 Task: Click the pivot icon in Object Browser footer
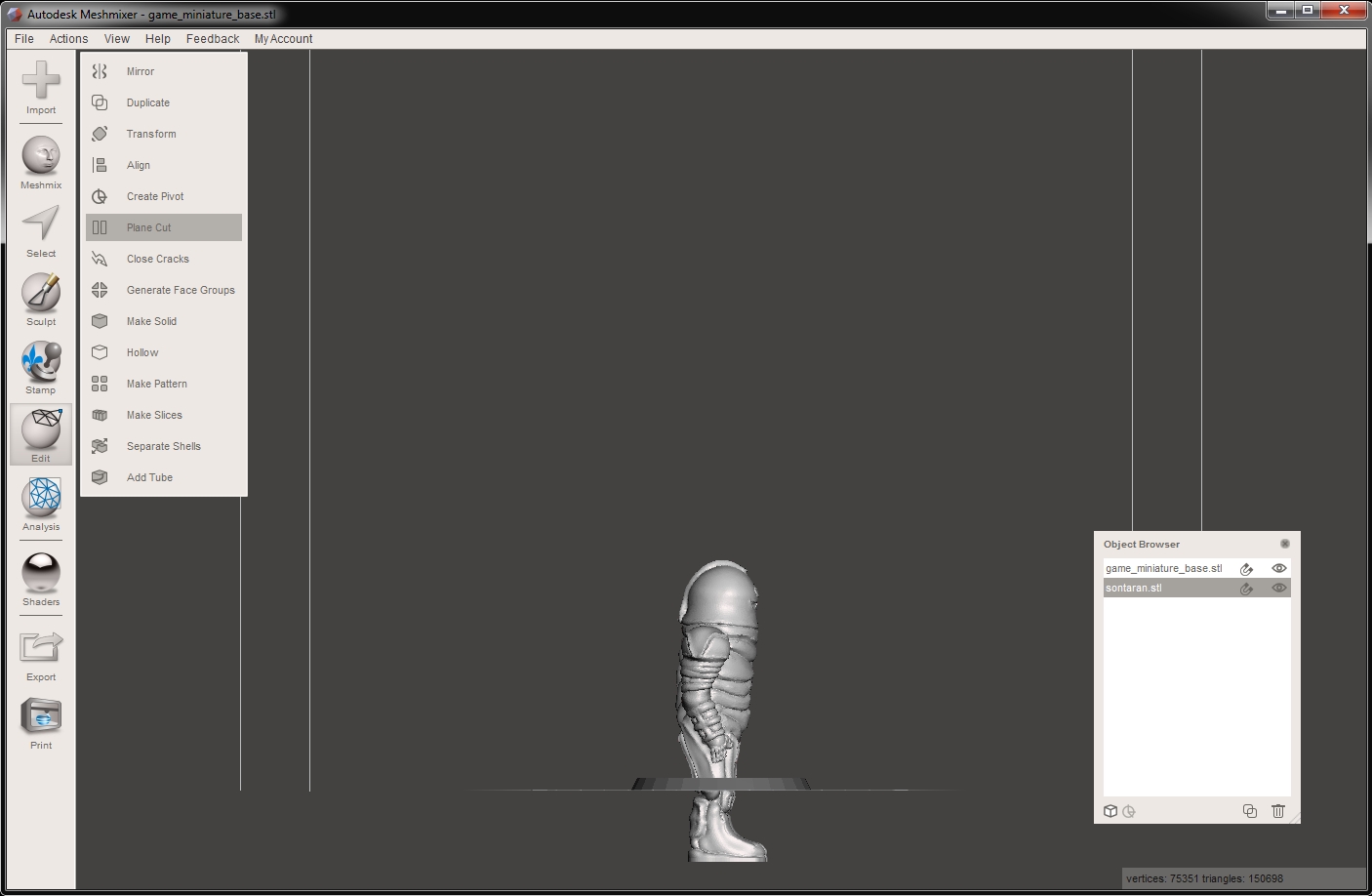tap(1129, 811)
